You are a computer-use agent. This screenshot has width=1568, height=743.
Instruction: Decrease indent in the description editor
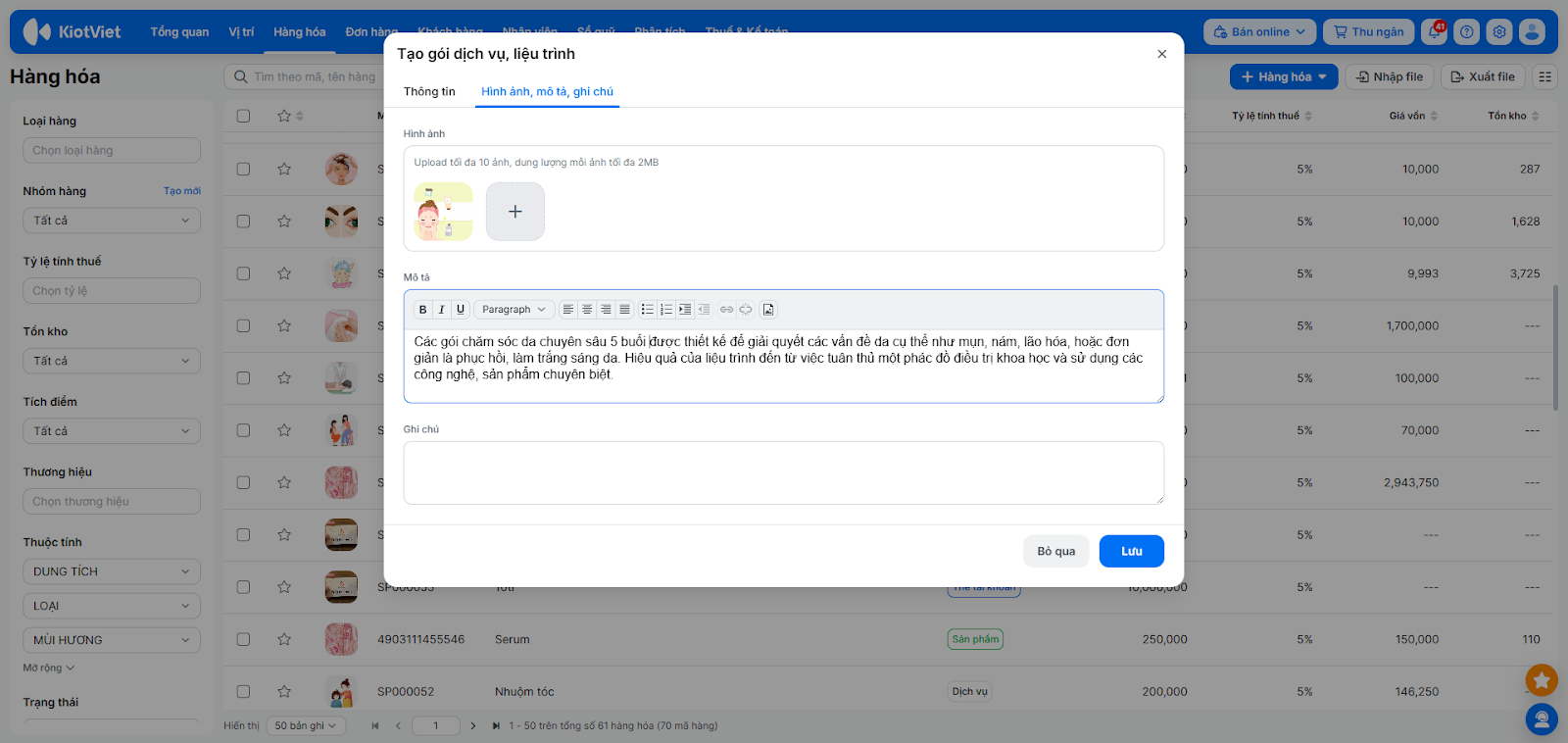pos(704,310)
